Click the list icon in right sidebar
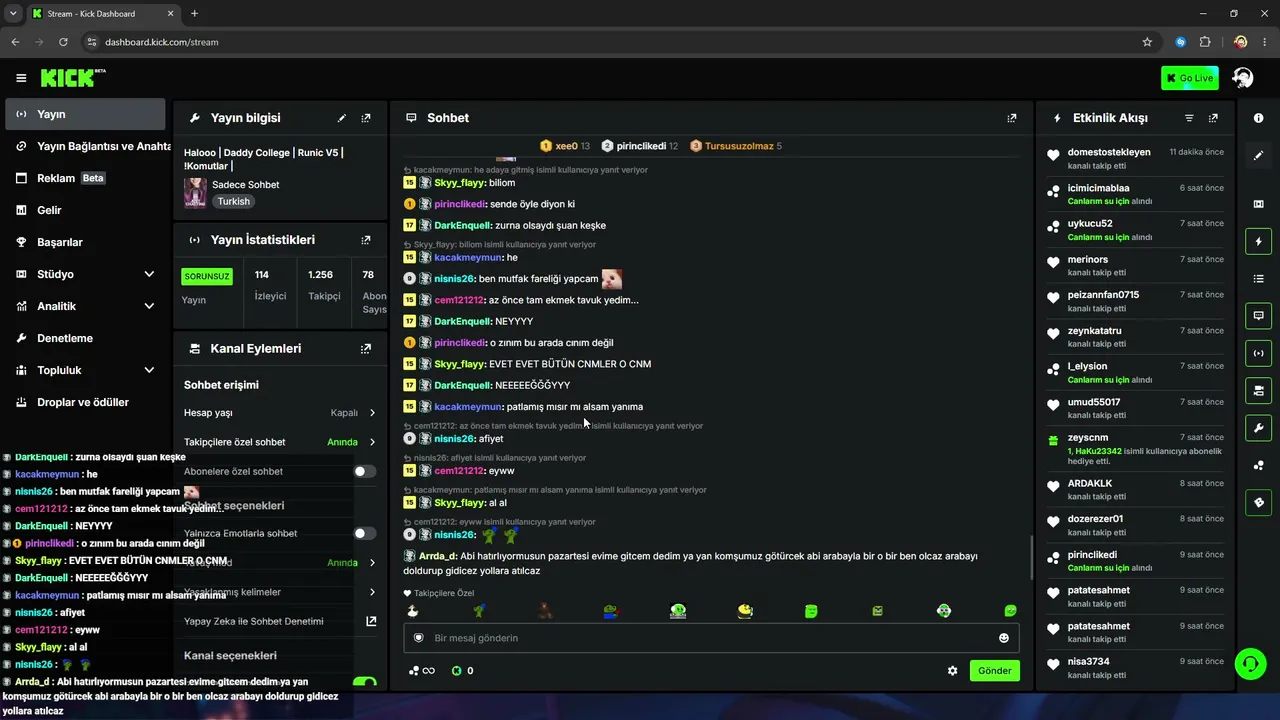 [1258, 278]
